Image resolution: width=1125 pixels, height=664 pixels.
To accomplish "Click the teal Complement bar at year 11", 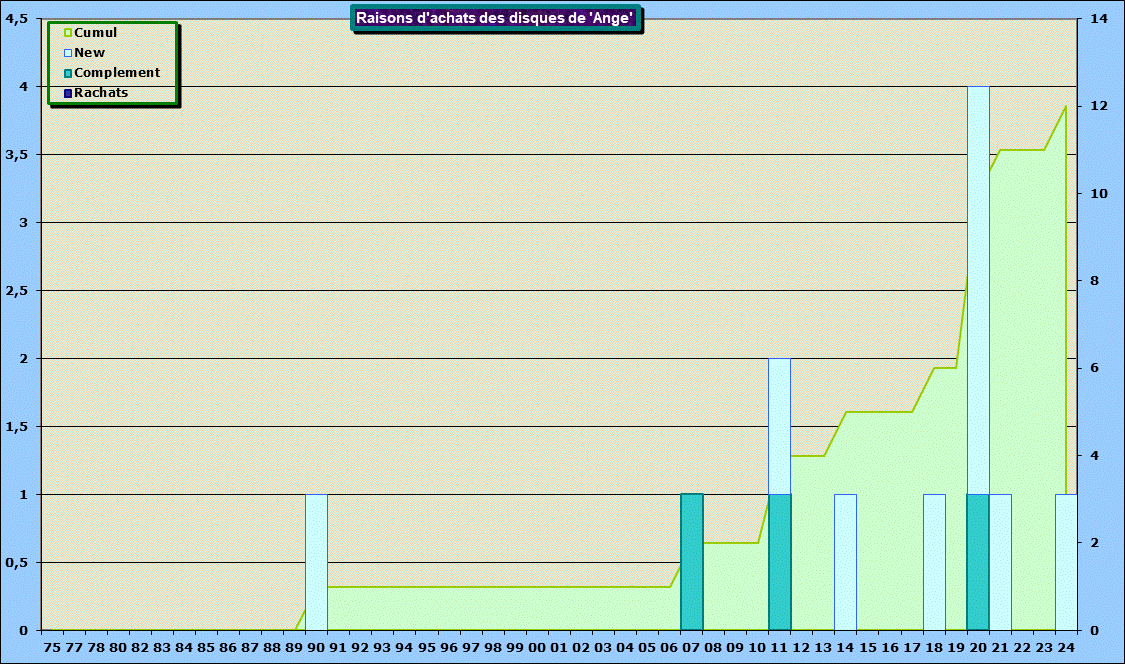I will point(780,562).
